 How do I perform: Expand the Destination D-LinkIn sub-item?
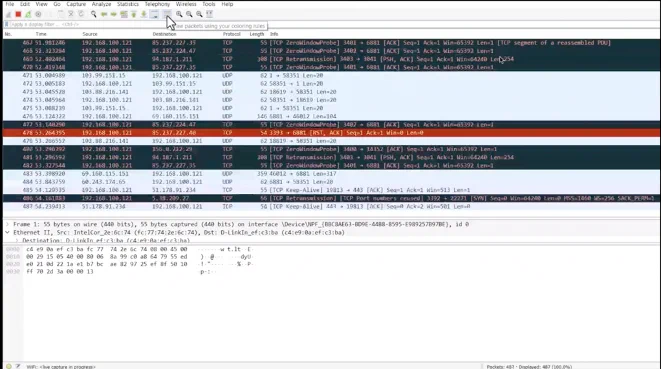pyautogui.click(x=16, y=240)
